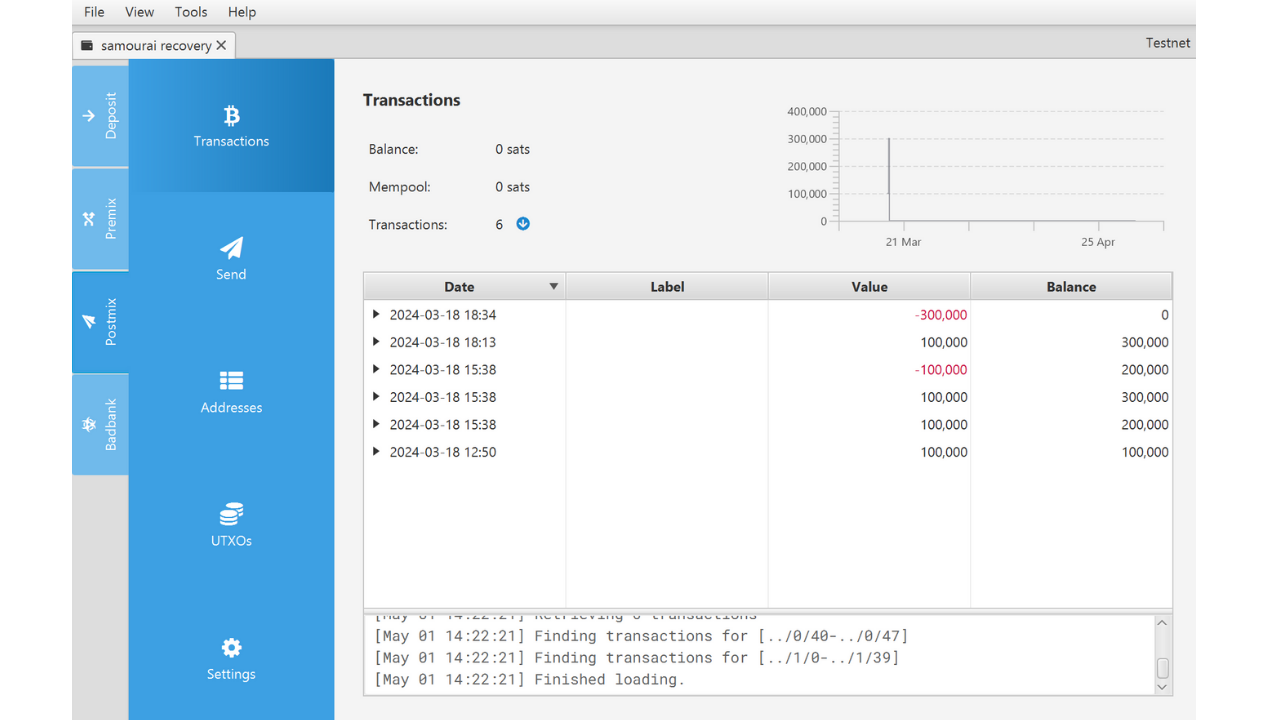Select the -300,000 value cell
The width and height of the screenshot is (1280, 720).
[x=941, y=314]
